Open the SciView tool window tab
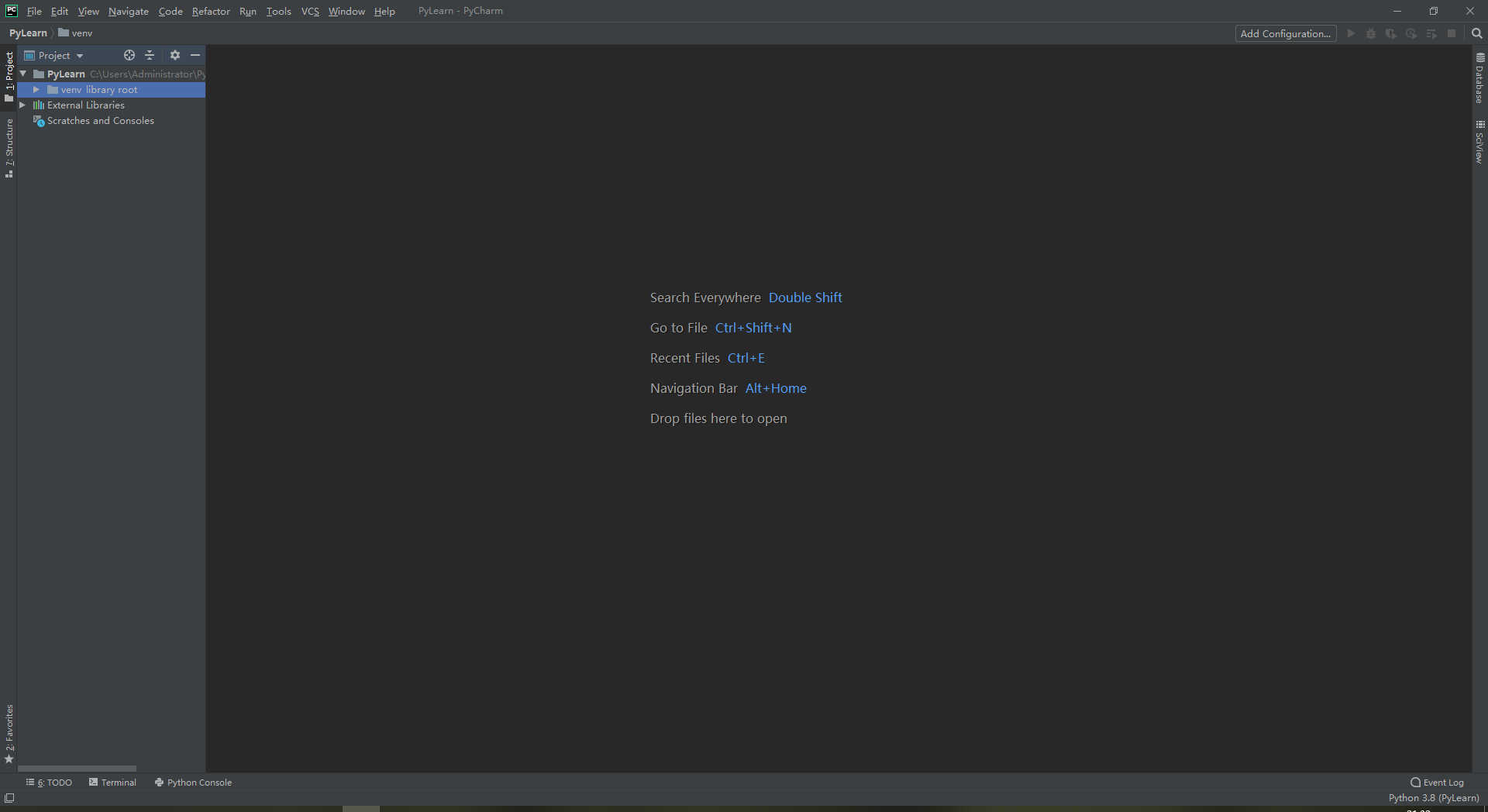Screen dimensions: 1488x812 (1479, 141)
